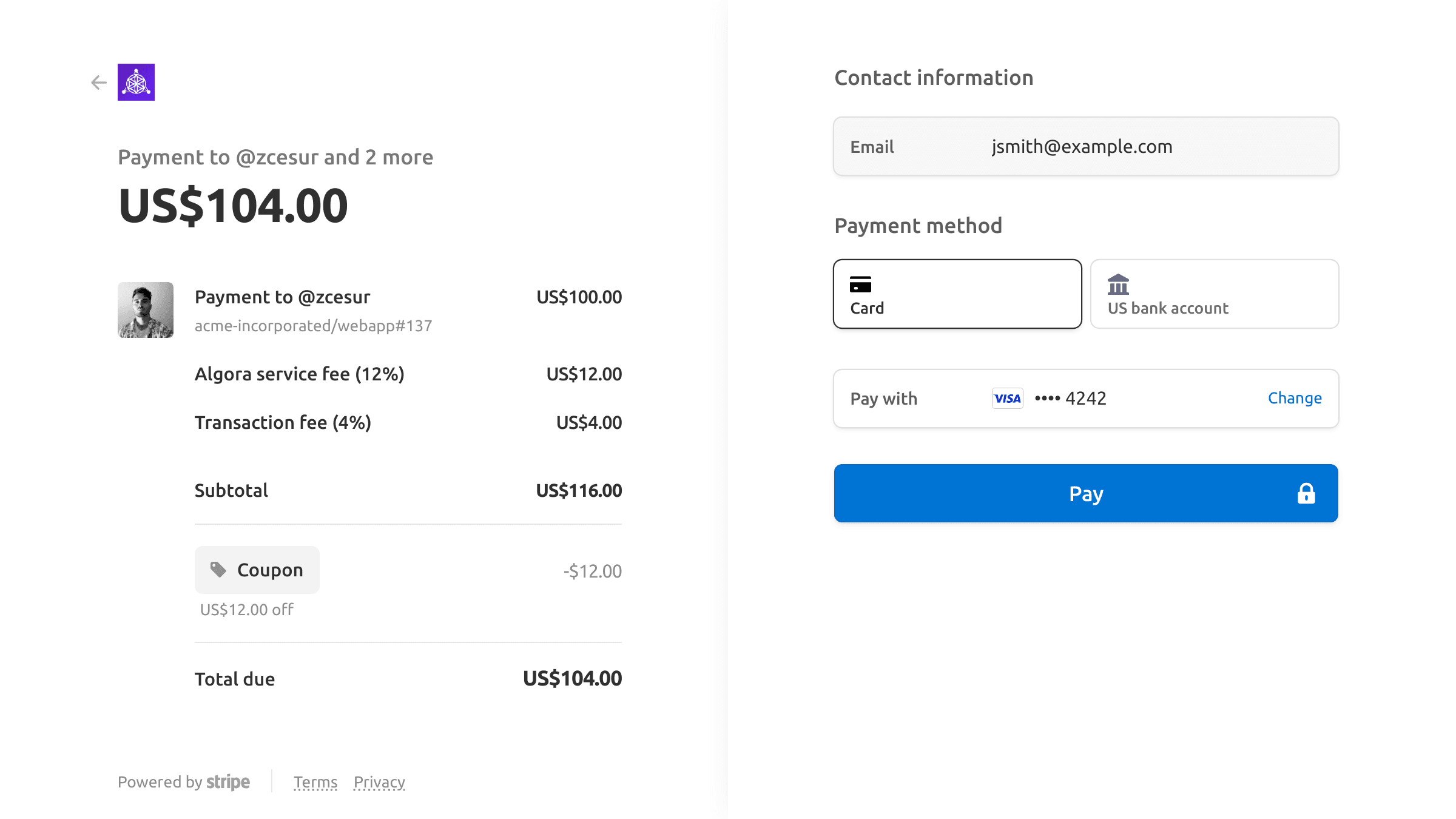Click the coupon tag icon

[x=218, y=570]
